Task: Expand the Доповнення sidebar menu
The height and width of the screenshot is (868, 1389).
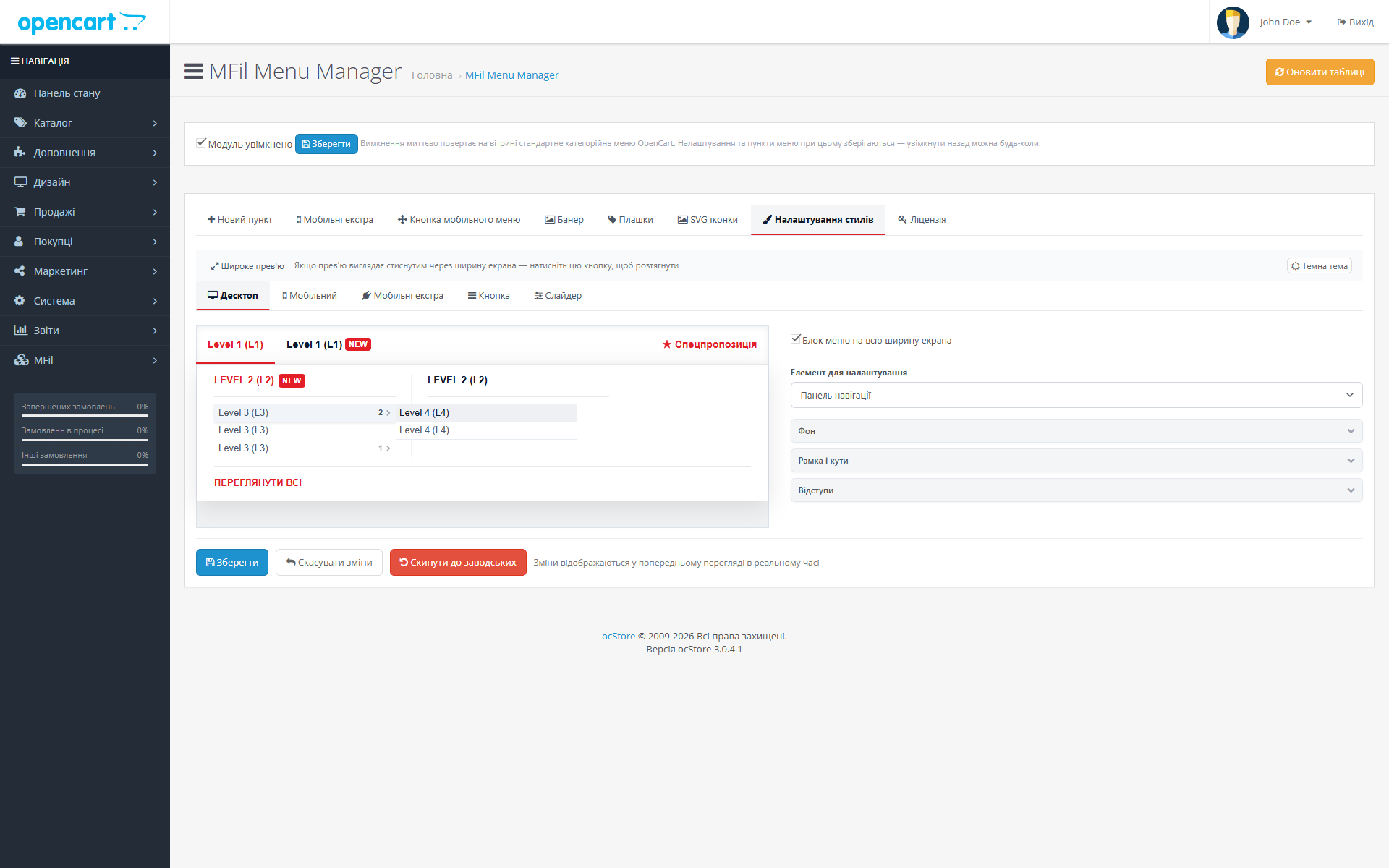Action: [x=85, y=153]
